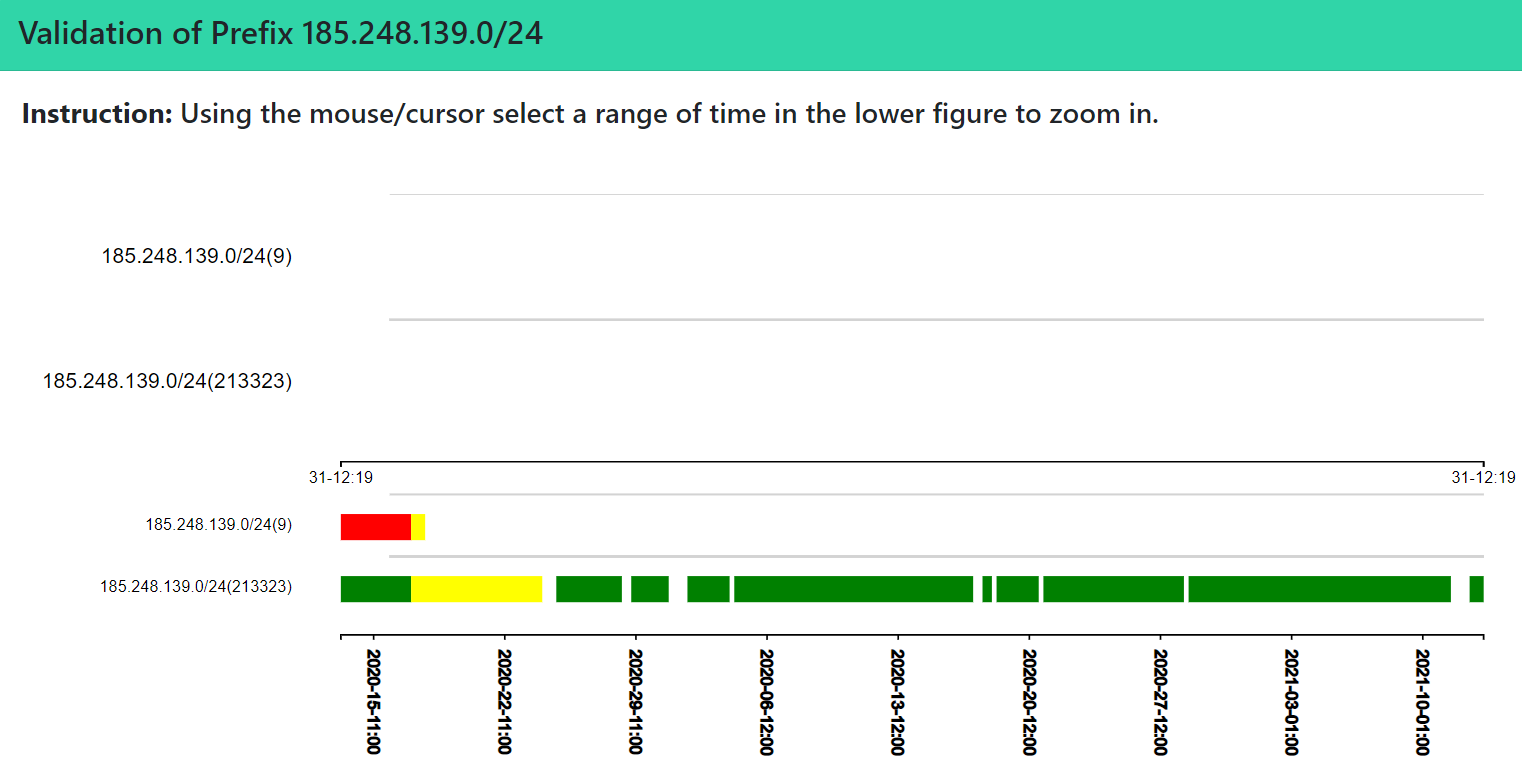Click the 2020-22-11:00 axis label
This screenshot has width=1522, height=761.
coord(505,701)
